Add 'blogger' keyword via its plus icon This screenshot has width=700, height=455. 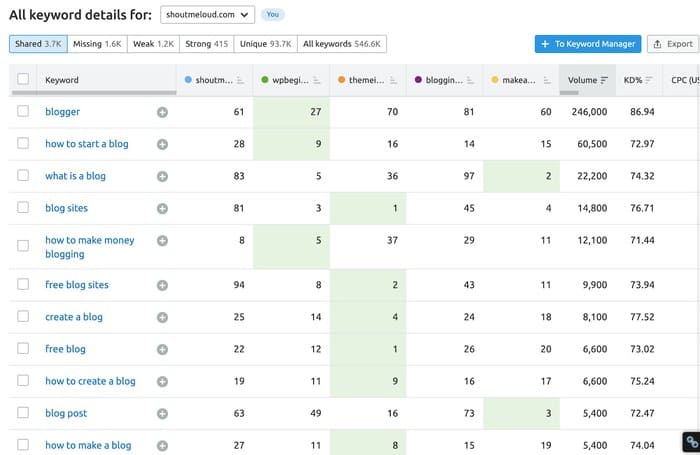[162, 112]
